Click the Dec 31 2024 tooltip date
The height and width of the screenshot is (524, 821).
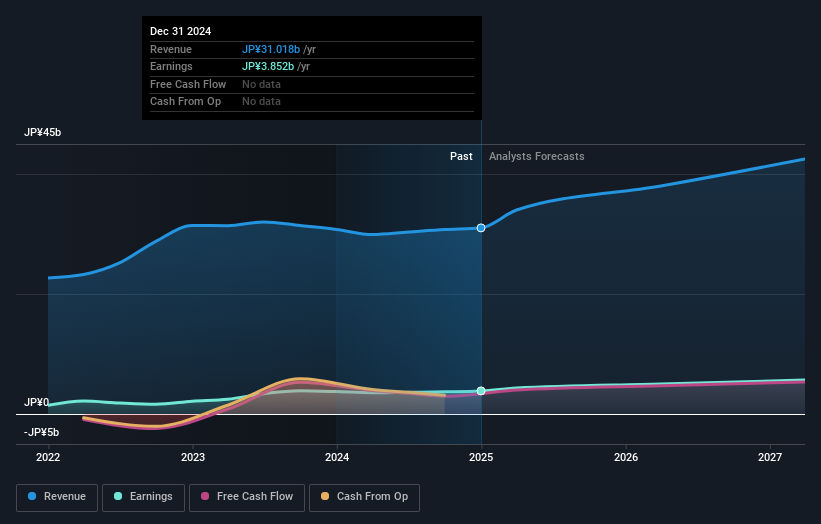(181, 31)
